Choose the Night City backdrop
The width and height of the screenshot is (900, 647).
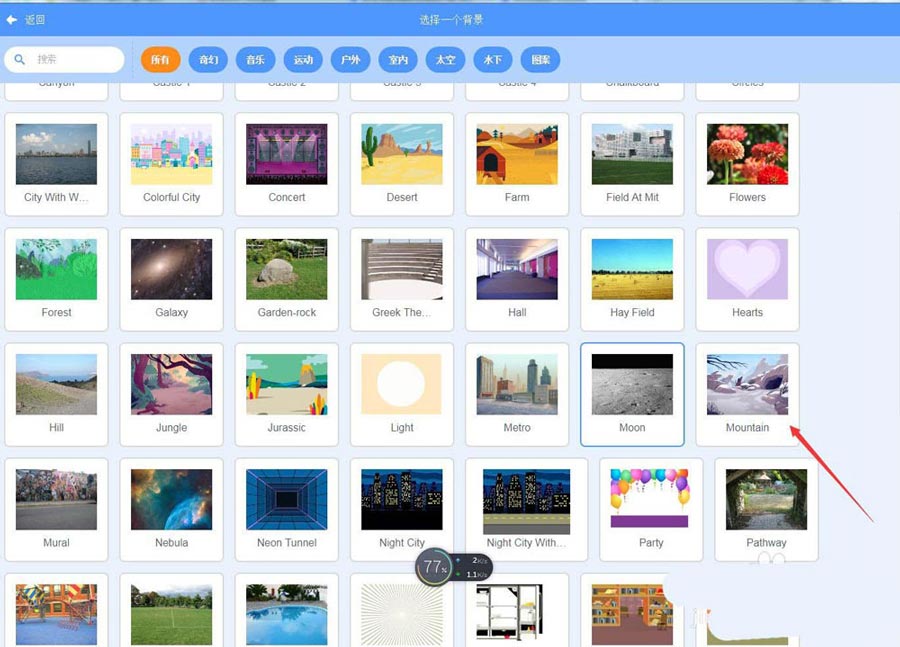[402, 510]
